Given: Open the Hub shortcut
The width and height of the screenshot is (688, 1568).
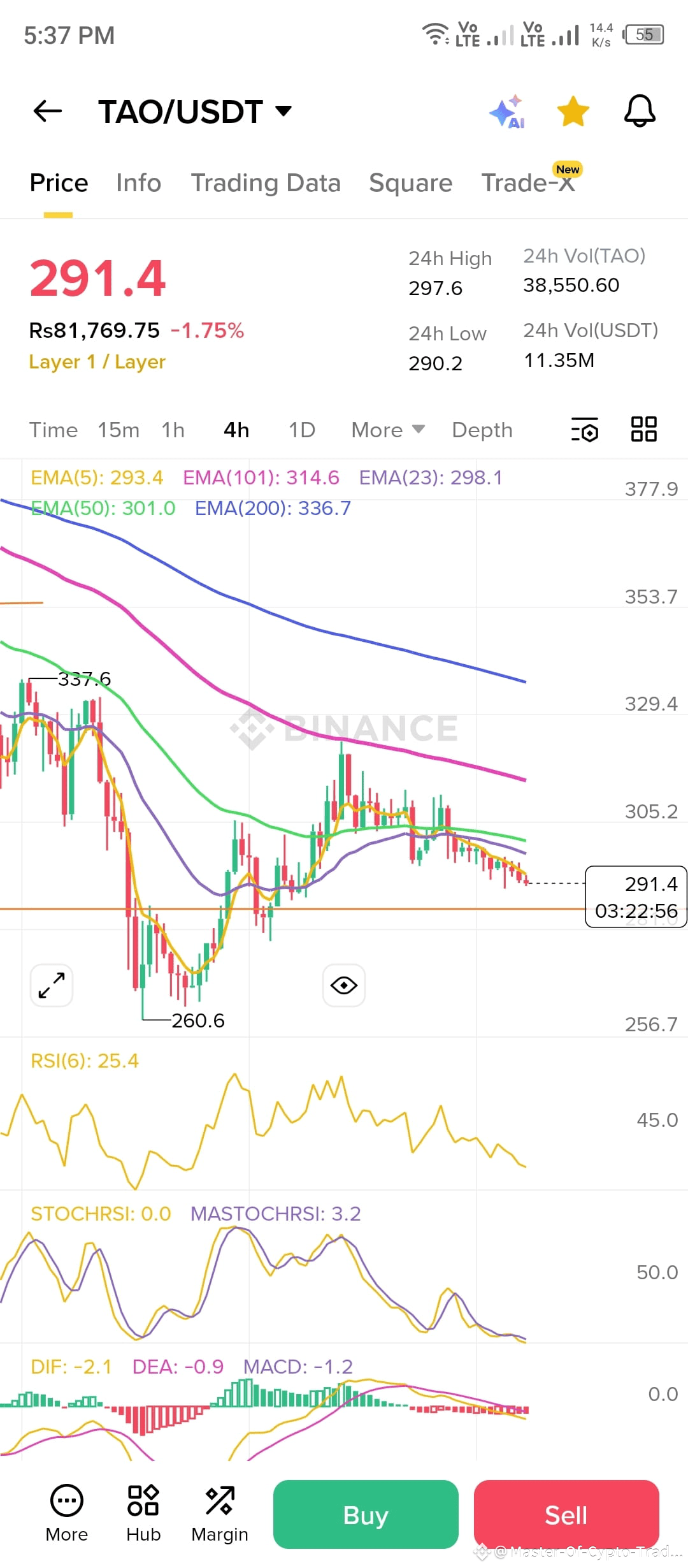Looking at the screenshot, I should [x=143, y=1514].
